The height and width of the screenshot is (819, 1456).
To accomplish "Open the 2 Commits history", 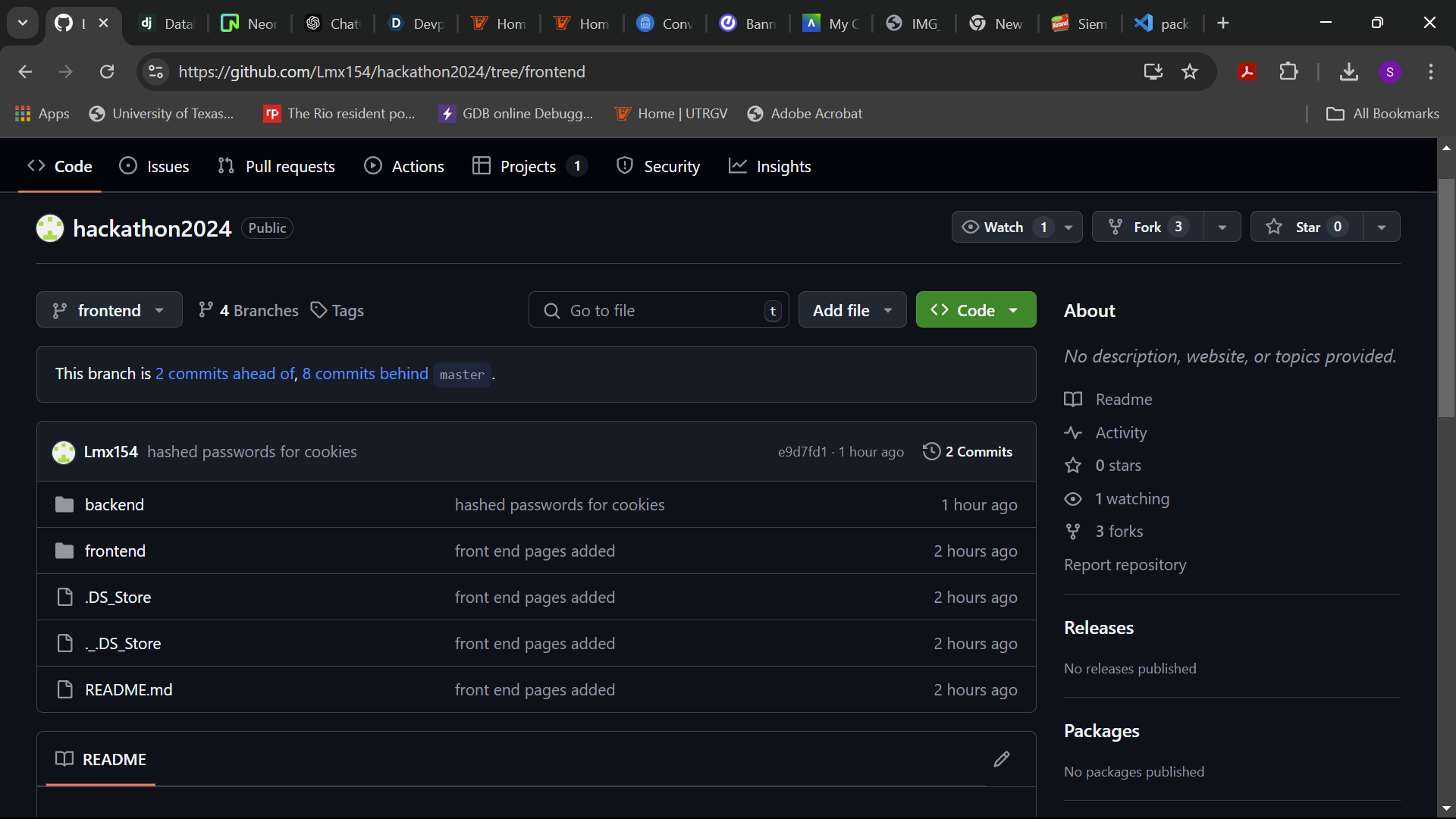I will (x=968, y=452).
